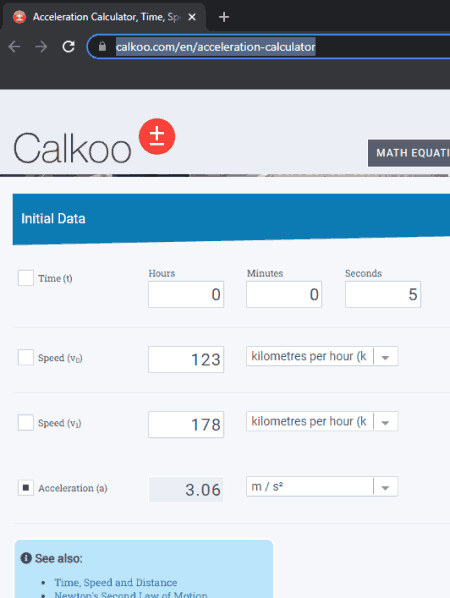Viewport: 450px width, 598px height.
Task: Click the browser forward arrow
Action: coord(41,47)
